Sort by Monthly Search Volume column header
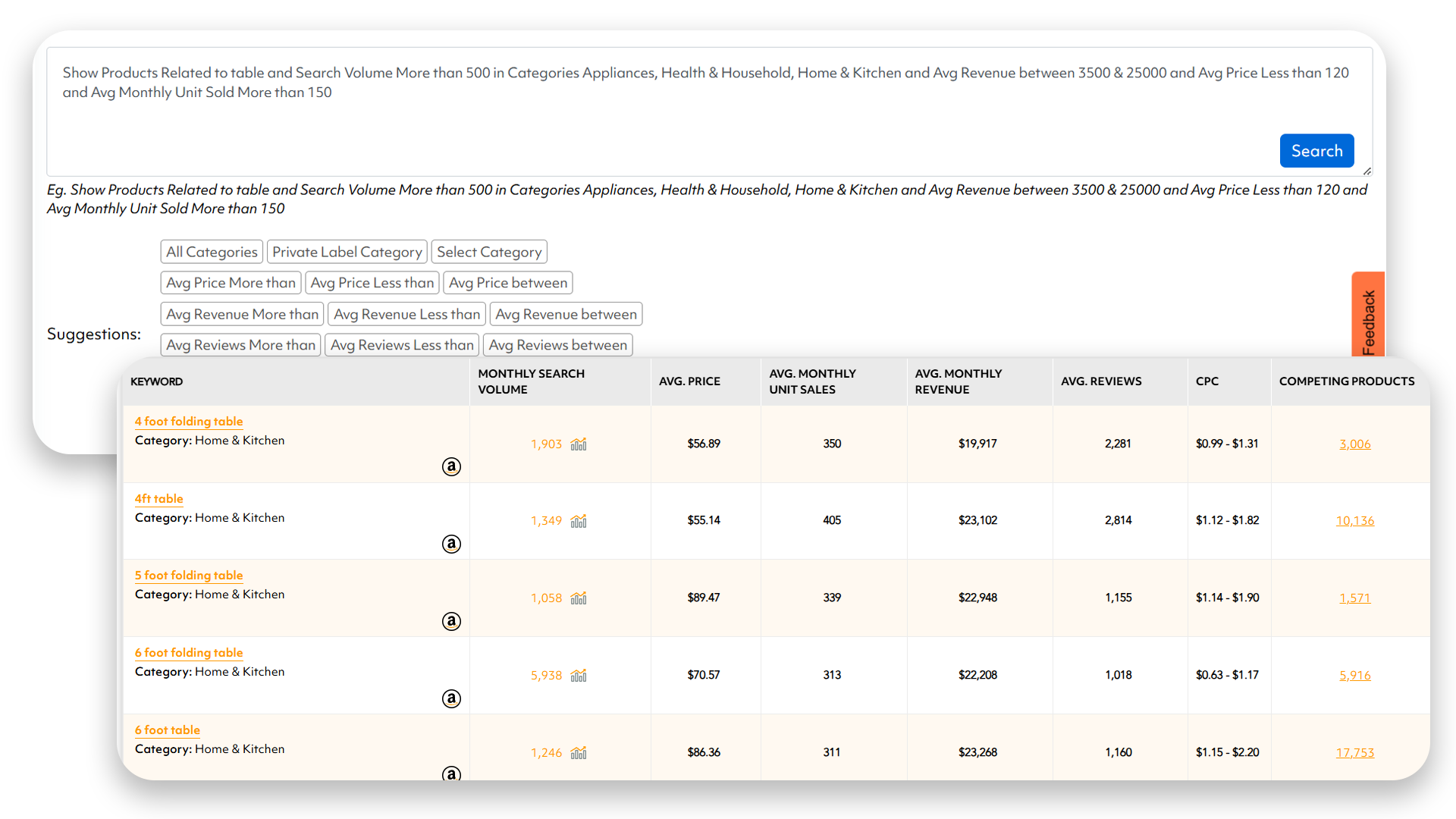1456x819 pixels. 531,381
